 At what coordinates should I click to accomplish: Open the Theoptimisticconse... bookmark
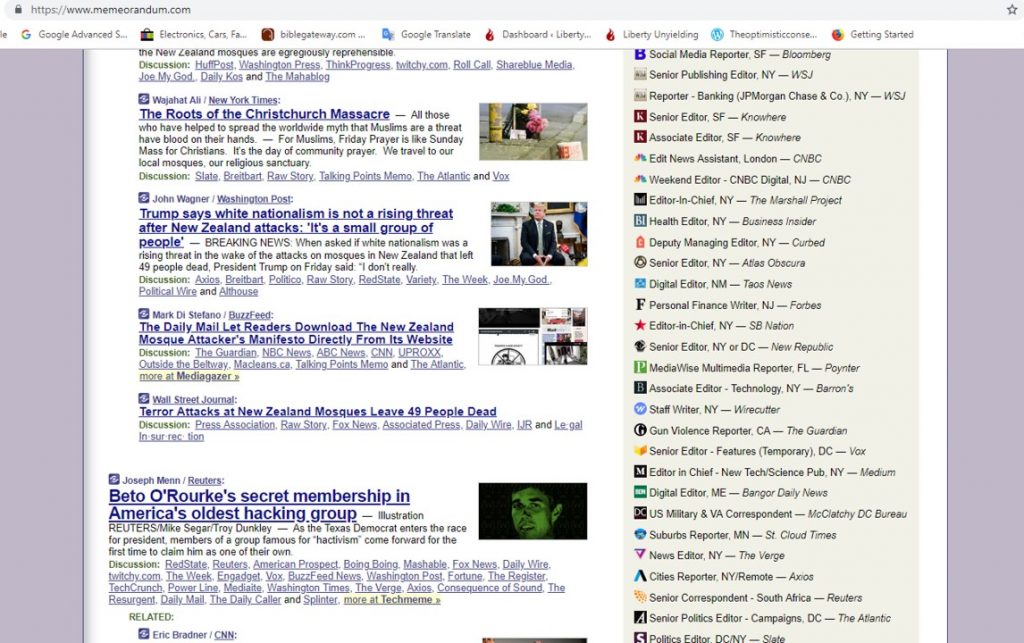(764, 35)
